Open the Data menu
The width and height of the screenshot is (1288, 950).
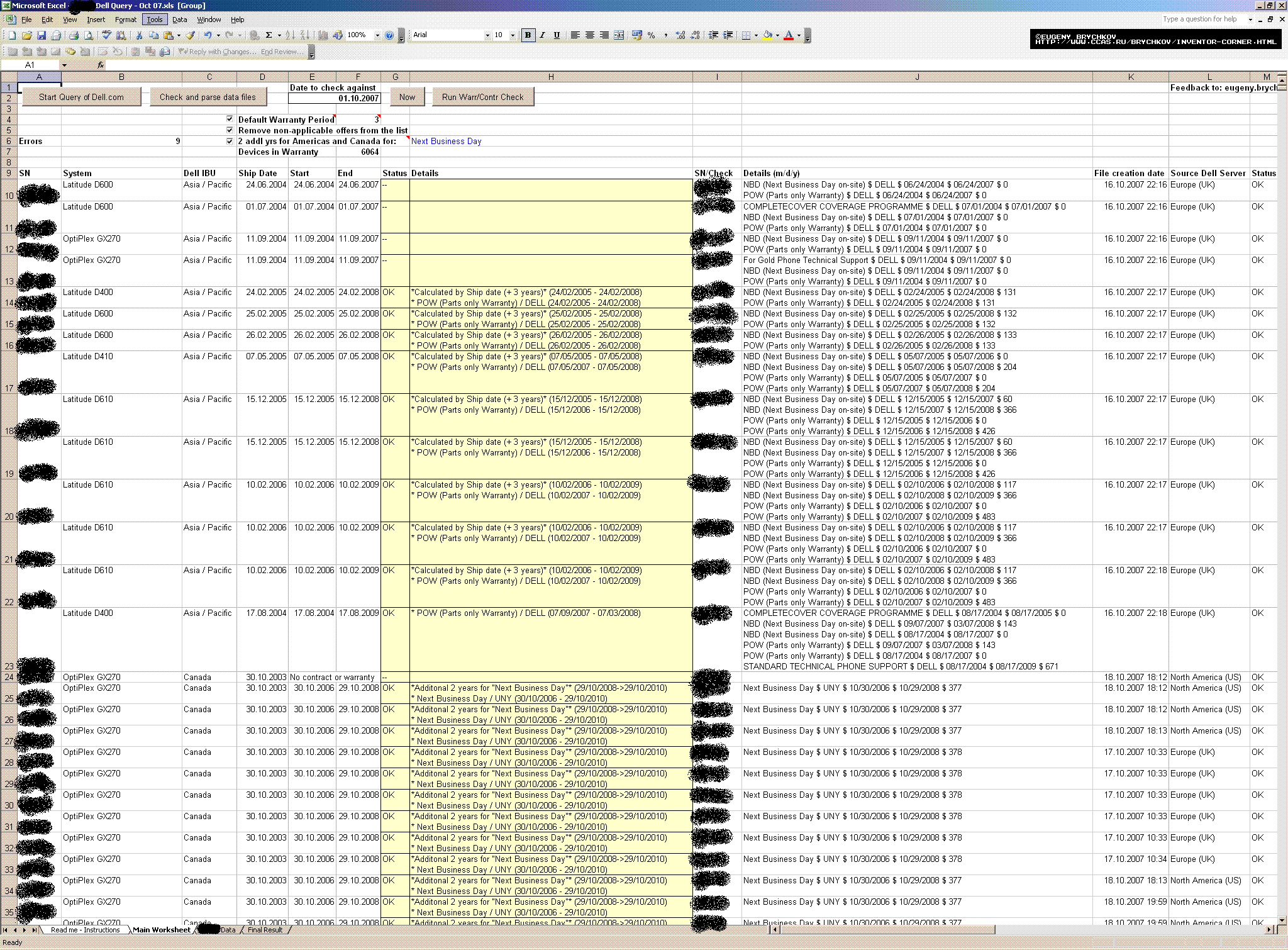tap(180, 20)
